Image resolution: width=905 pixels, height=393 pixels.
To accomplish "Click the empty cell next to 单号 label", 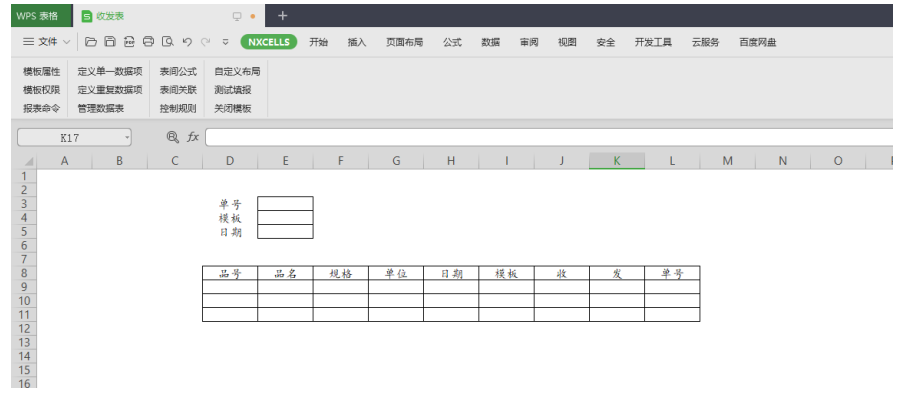I will (x=285, y=204).
